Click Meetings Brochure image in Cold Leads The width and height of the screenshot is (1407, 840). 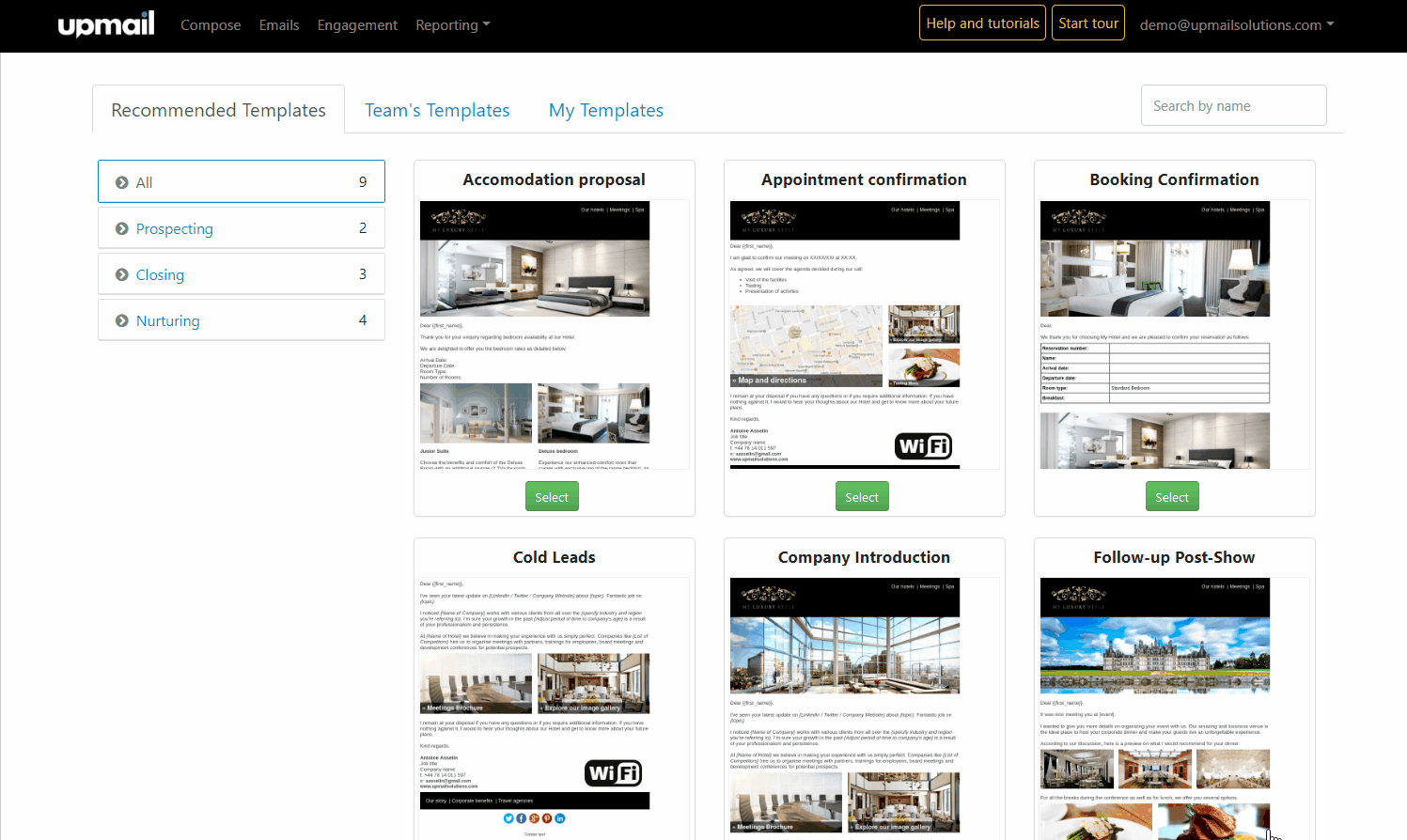click(x=476, y=684)
